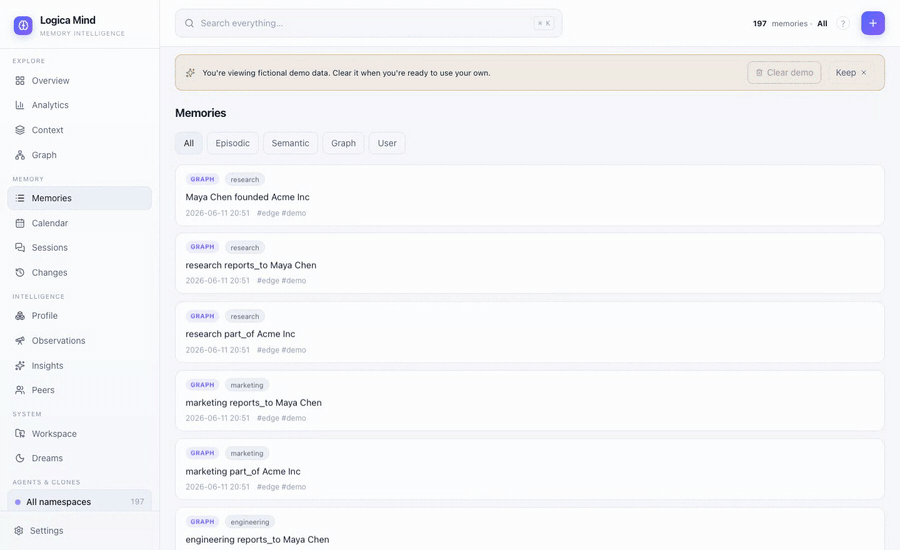Screen dimensions: 900x550
Task: Click the Memories page heading
Action: (200, 113)
